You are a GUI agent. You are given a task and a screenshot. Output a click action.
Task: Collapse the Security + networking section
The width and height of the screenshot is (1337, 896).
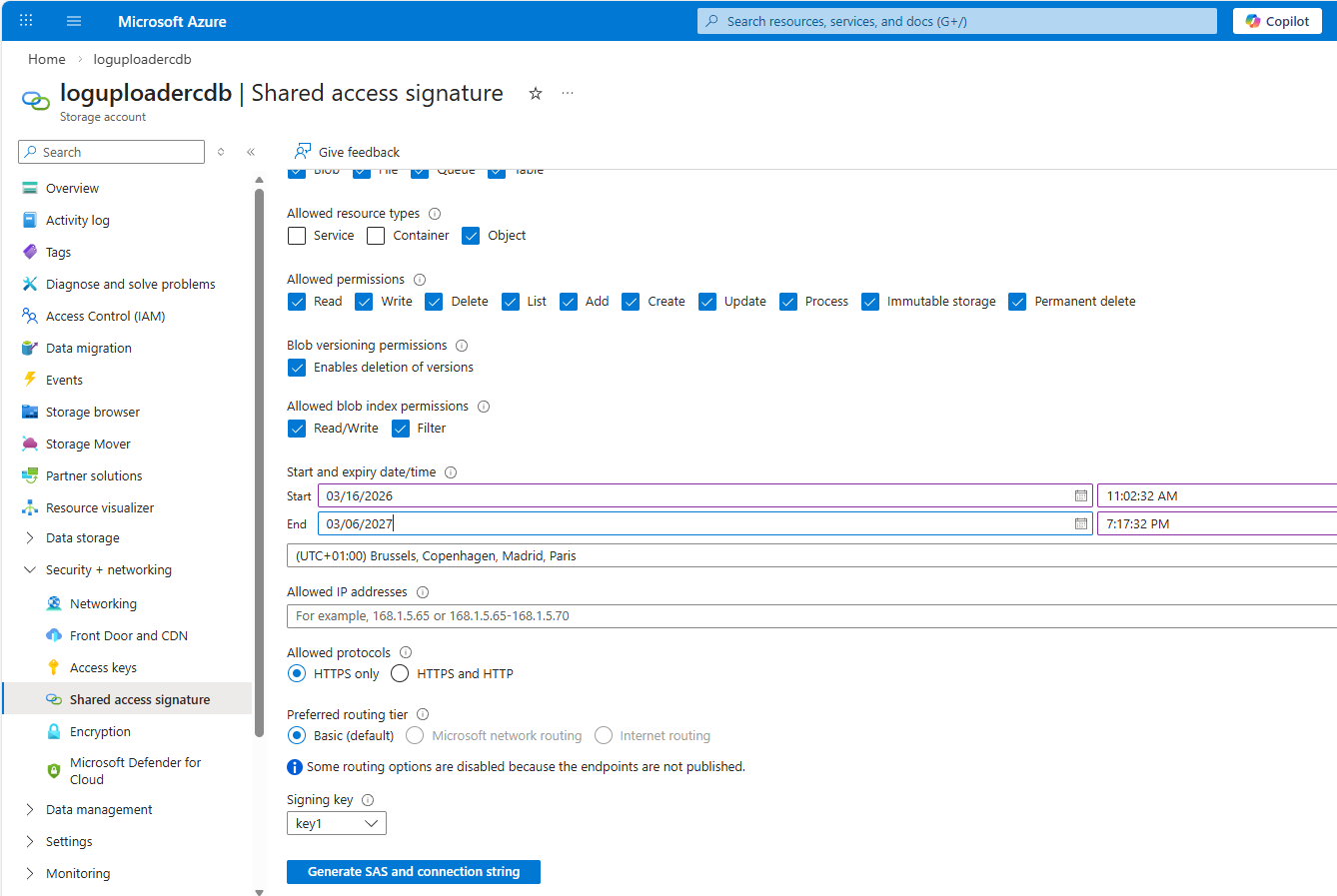tap(30, 570)
